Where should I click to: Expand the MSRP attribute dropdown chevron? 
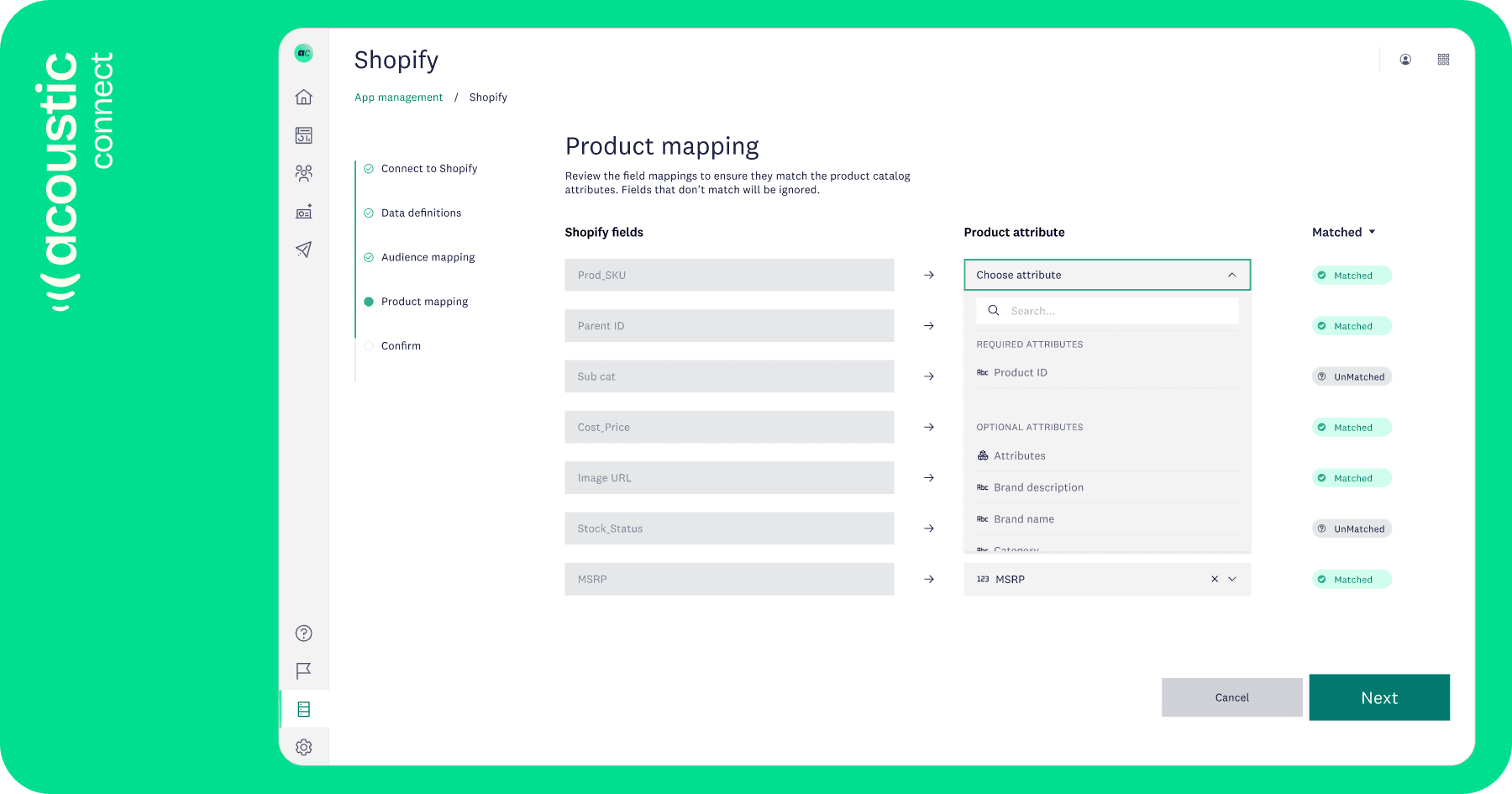1232,579
